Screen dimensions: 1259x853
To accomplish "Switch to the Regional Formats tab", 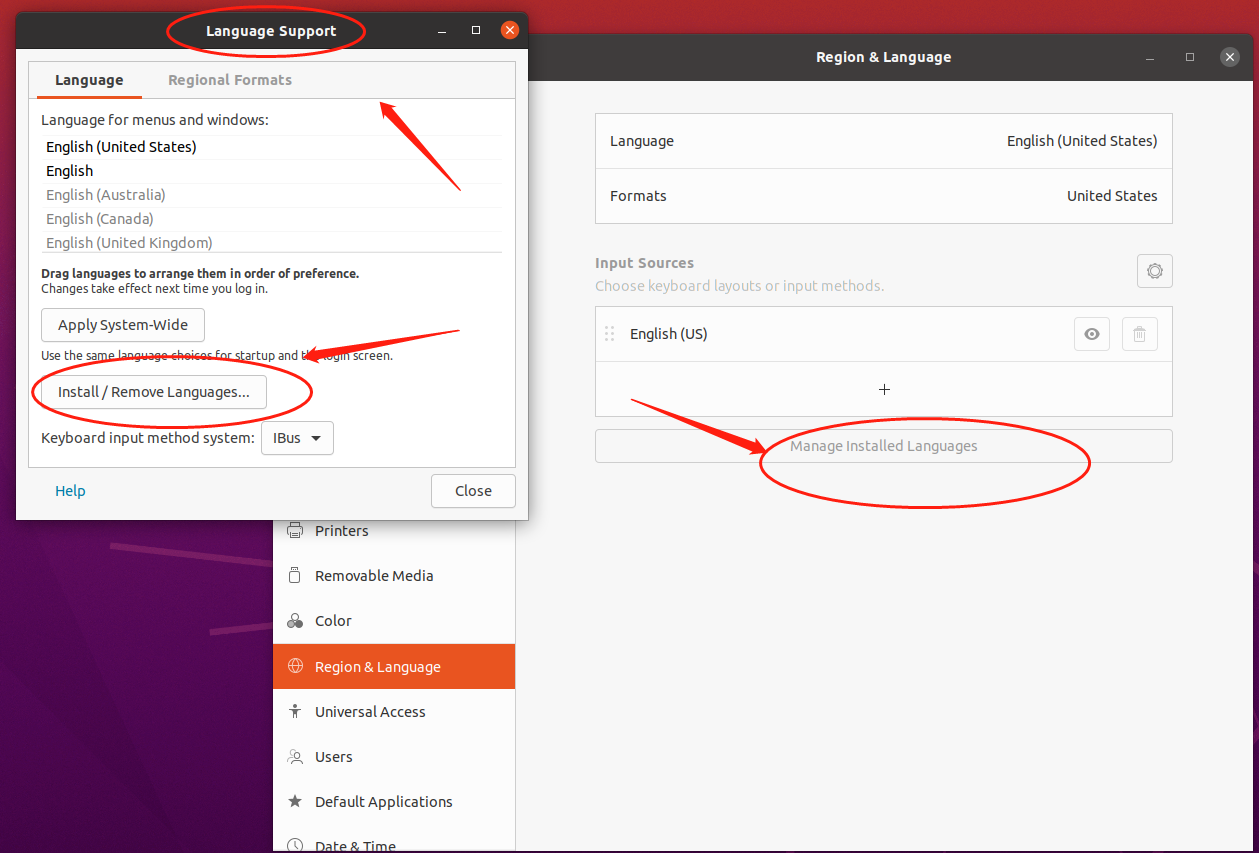I will 229,79.
